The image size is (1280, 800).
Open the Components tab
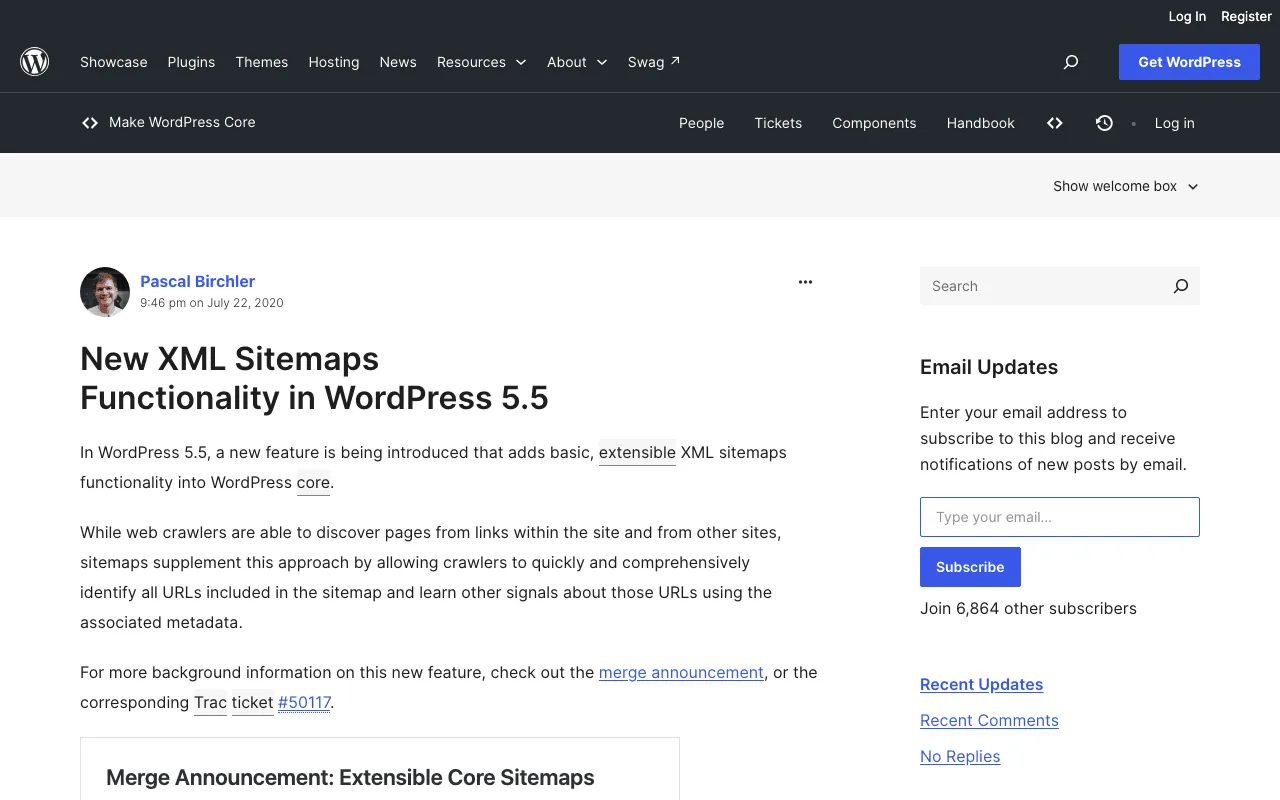pyautogui.click(x=874, y=123)
